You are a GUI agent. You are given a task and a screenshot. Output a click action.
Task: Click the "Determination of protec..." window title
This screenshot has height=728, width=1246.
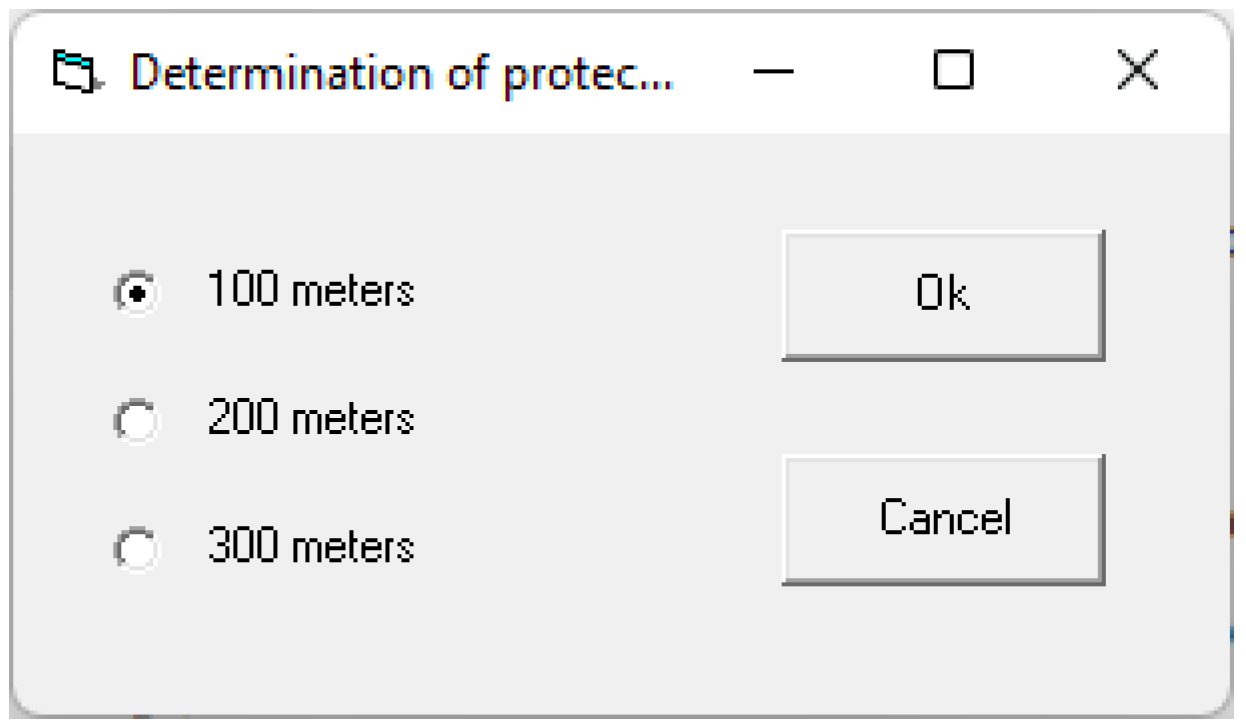coord(402,74)
